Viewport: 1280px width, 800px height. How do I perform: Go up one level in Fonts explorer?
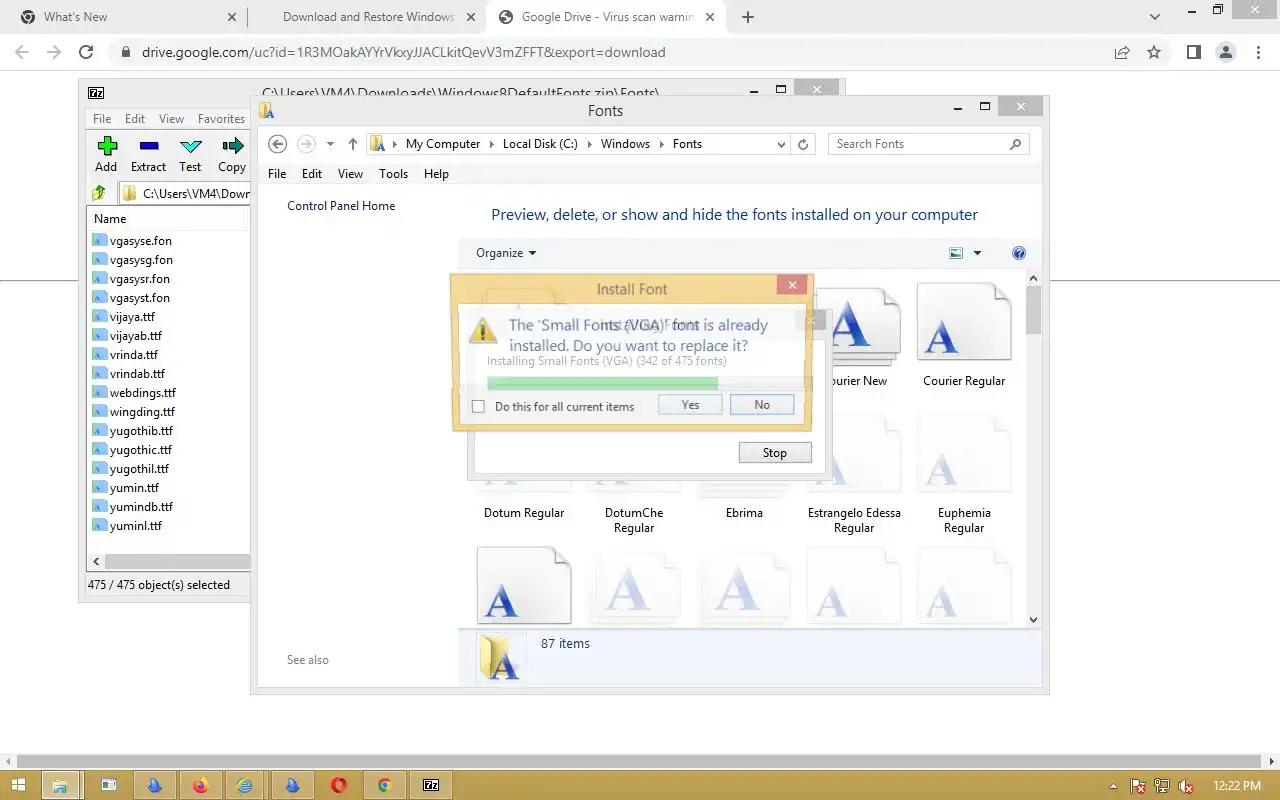(353, 144)
